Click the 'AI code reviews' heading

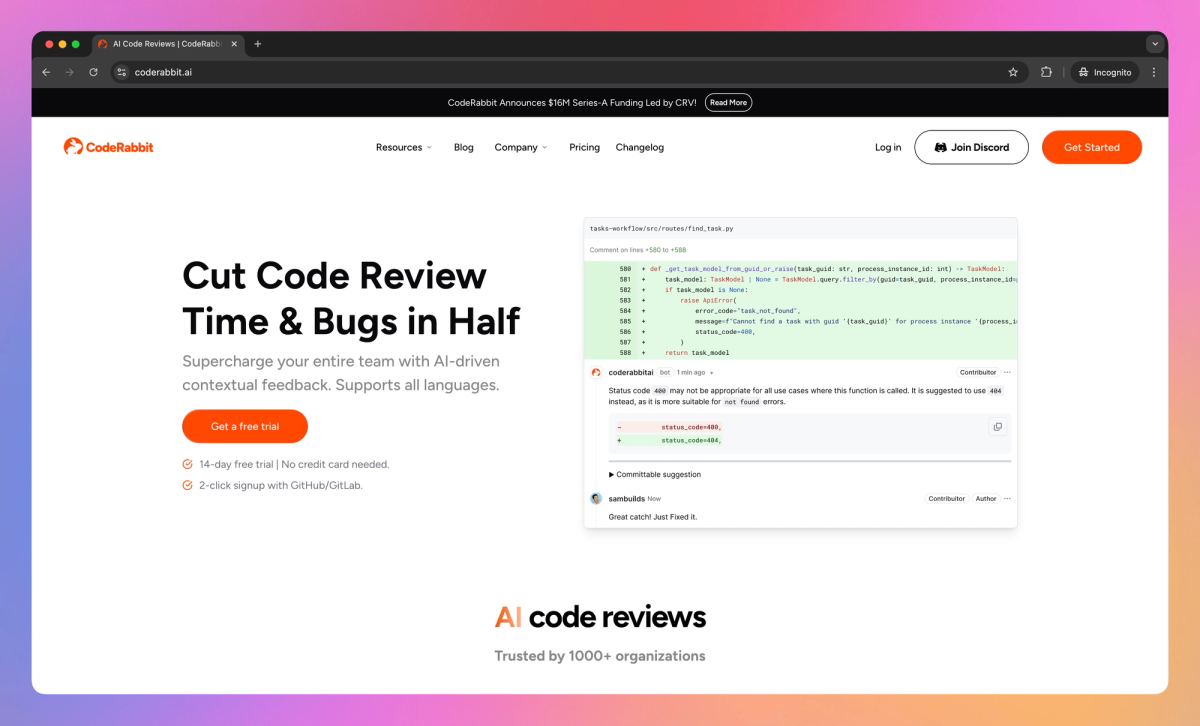(x=600, y=617)
